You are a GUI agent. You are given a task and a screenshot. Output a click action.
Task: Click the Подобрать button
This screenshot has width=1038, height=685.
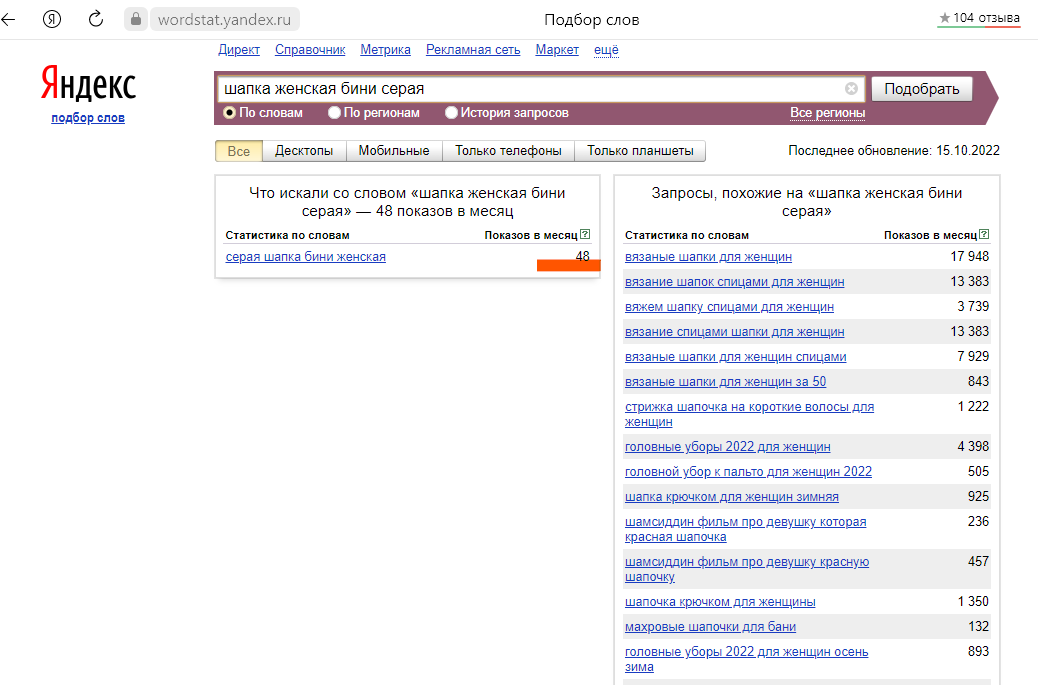(921, 89)
